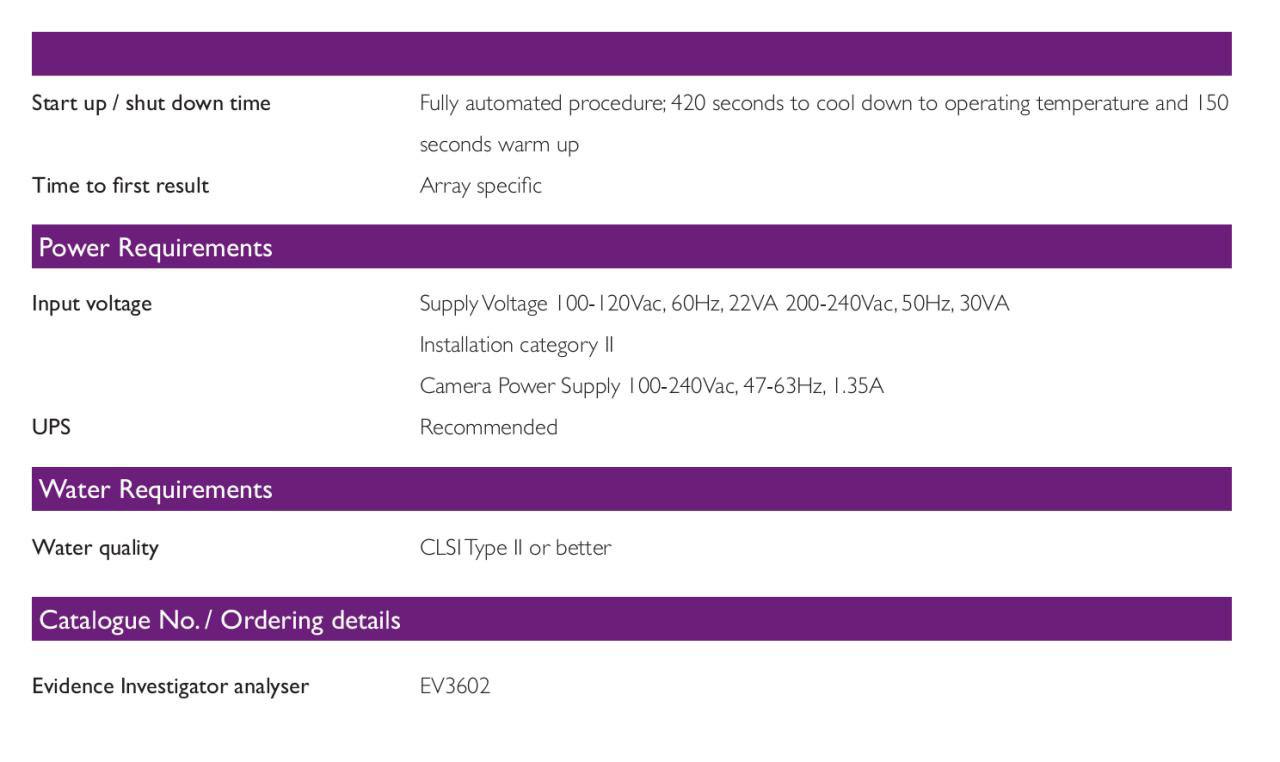This screenshot has height=762, width=1280.
Task: Click the "22VA 200-240Vac, 50Hz, 30VA" text portion
Action: (868, 303)
